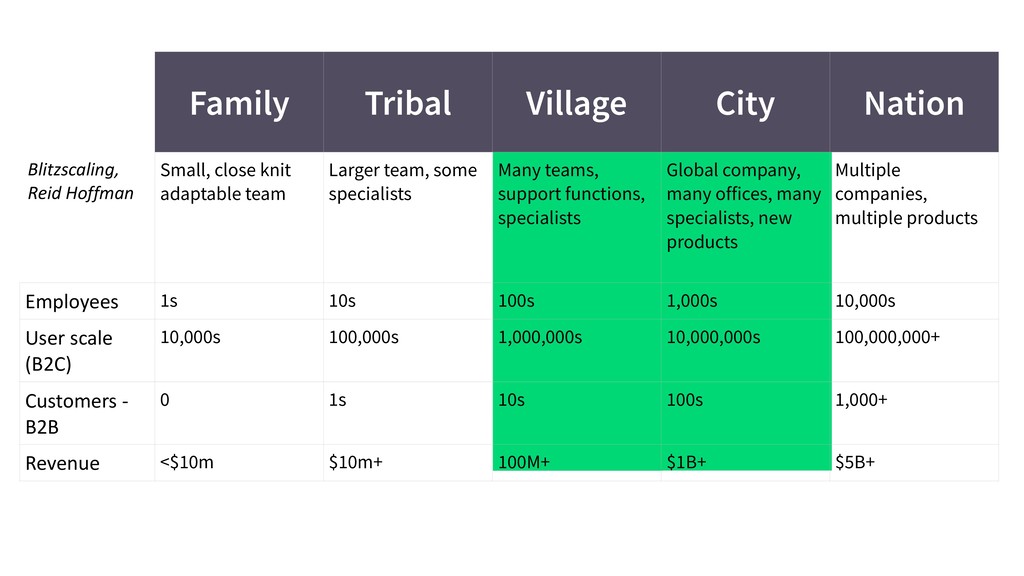The width and height of the screenshot is (1024, 576).
Task: Click the Village column header
Action: click(x=577, y=103)
